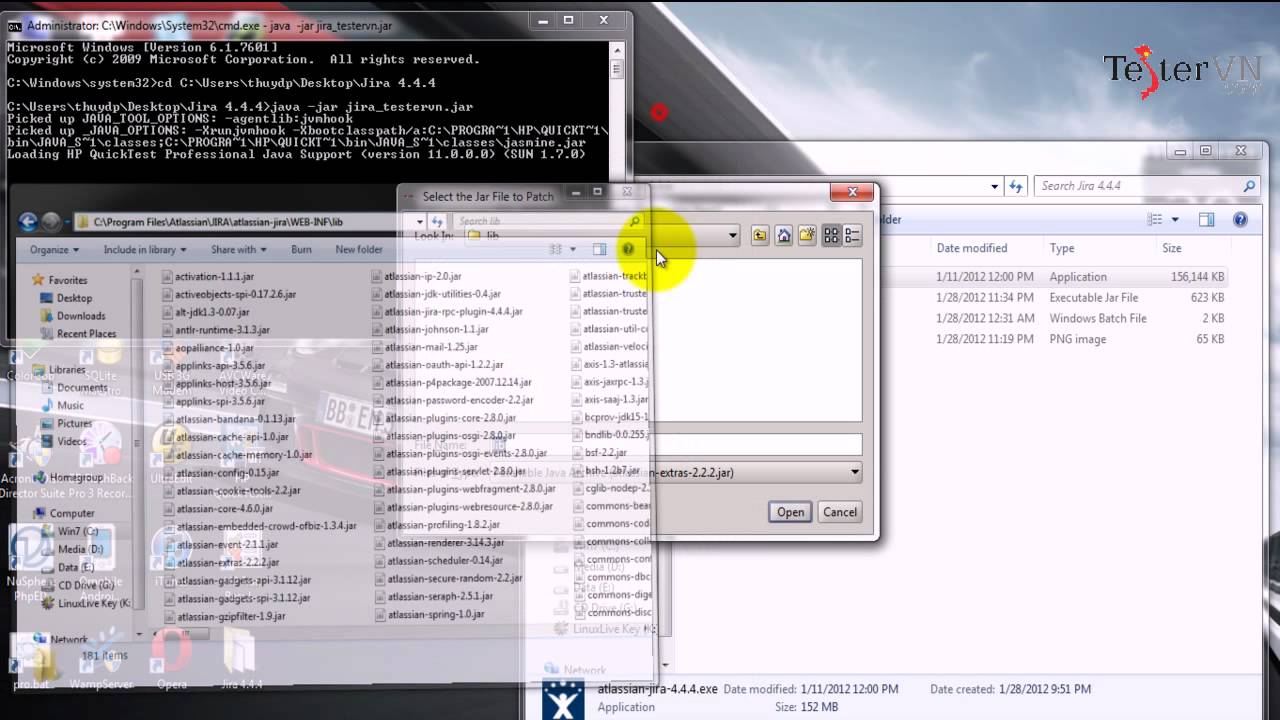1280x720 pixels.
Task: Open the Look In dropdown in Java dialog
Action: [x=733, y=236]
